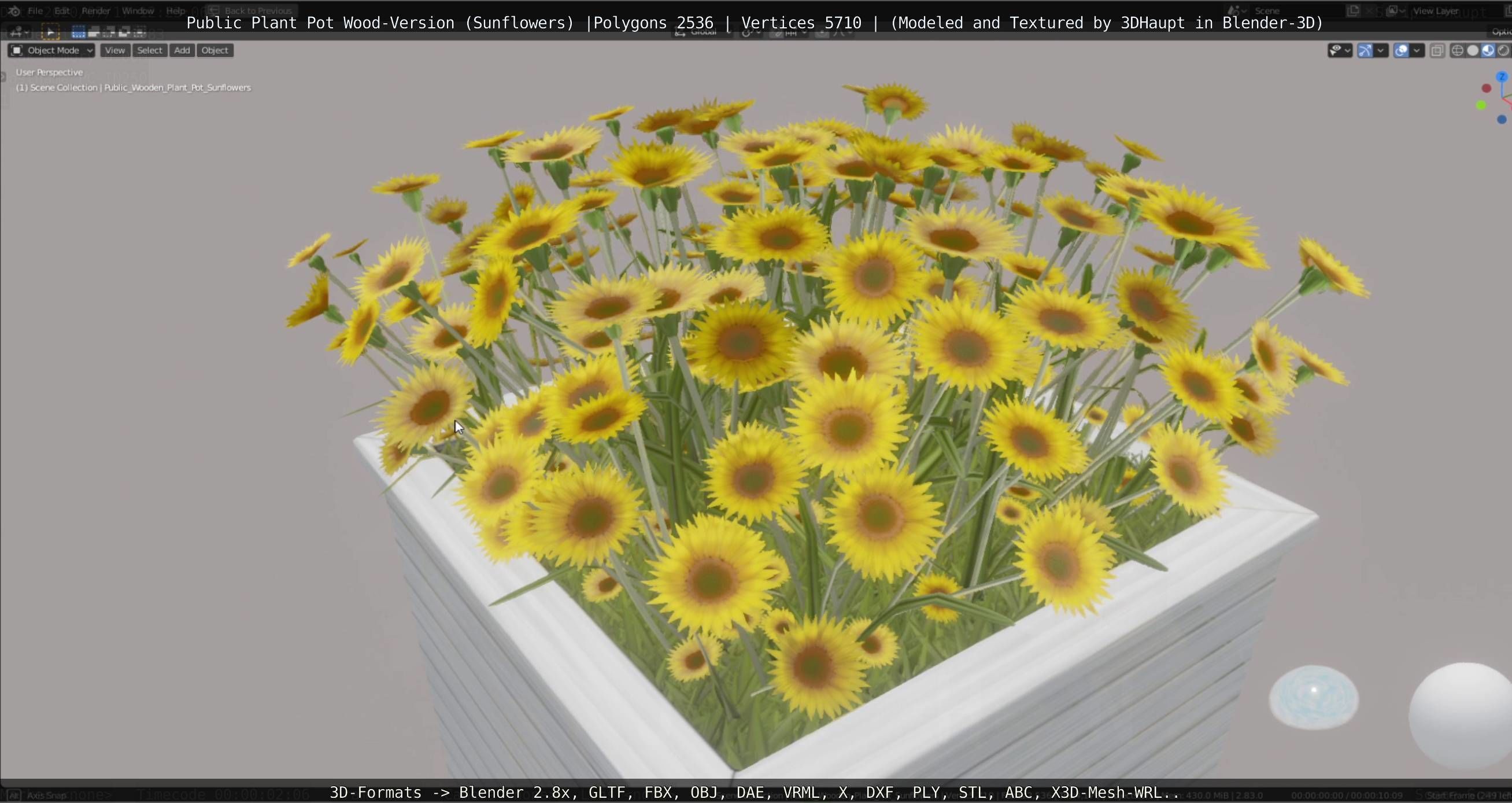Viewport: 1512px width, 803px height.
Task: Open the object type visibility dropdown
Action: pos(1340,50)
